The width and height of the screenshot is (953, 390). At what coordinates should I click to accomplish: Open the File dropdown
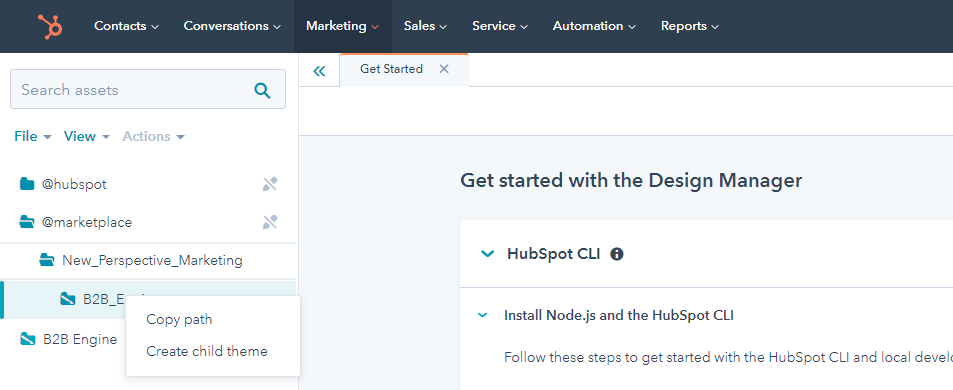coord(33,137)
